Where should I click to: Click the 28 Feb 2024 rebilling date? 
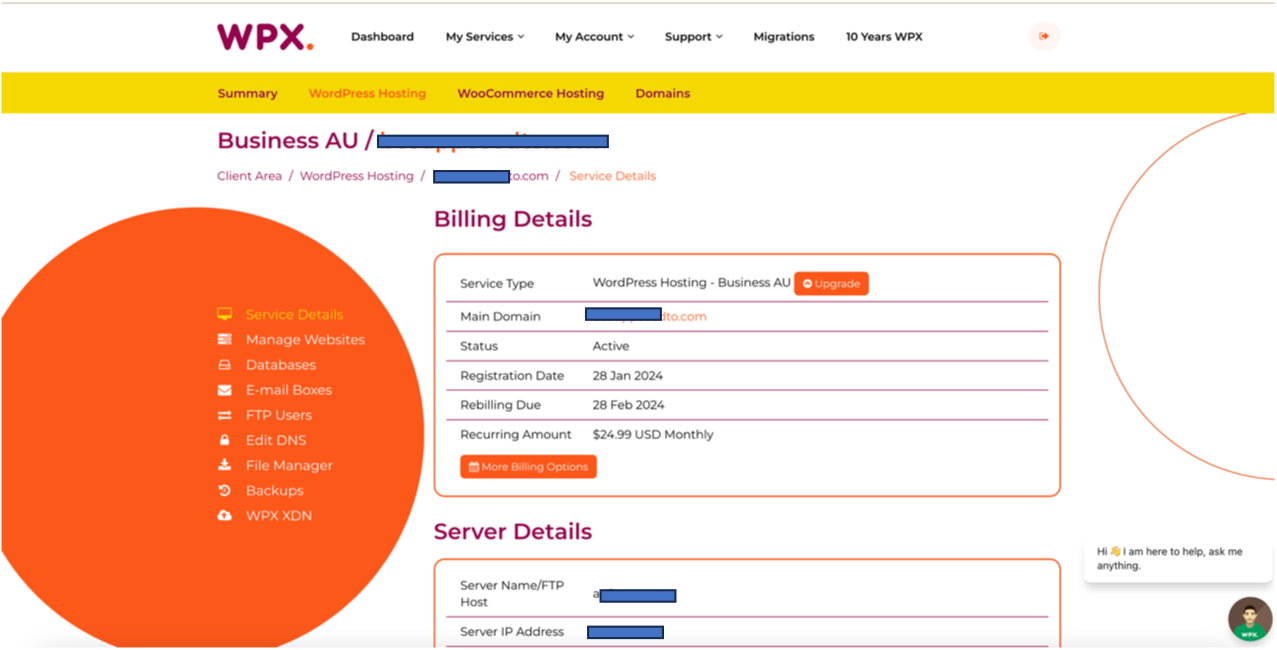629,405
